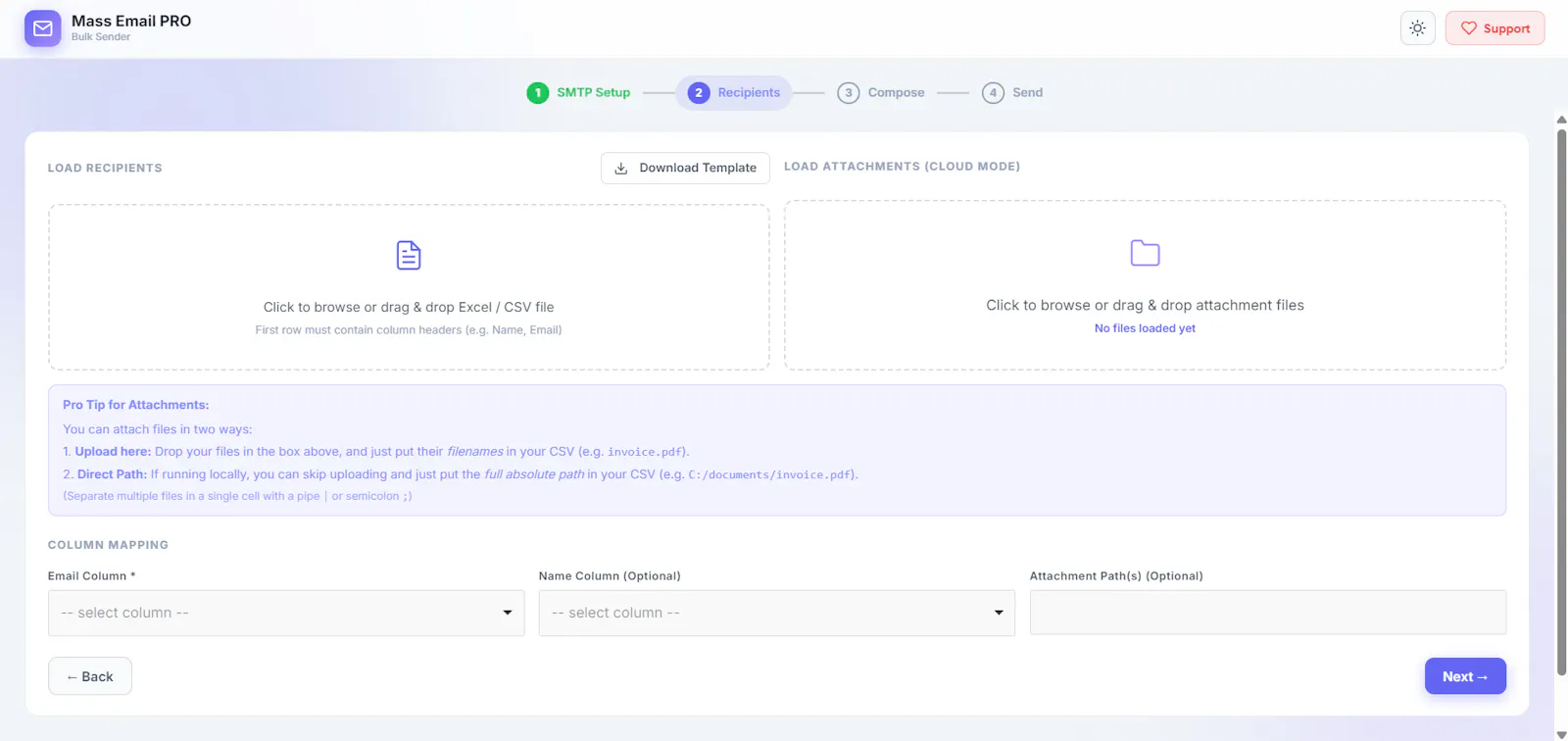Image resolution: width=1568 pixels, height=741 pixels.
Task: Click the 'LOAD RECIPIENTS' heading
Action: coord(105,169)
